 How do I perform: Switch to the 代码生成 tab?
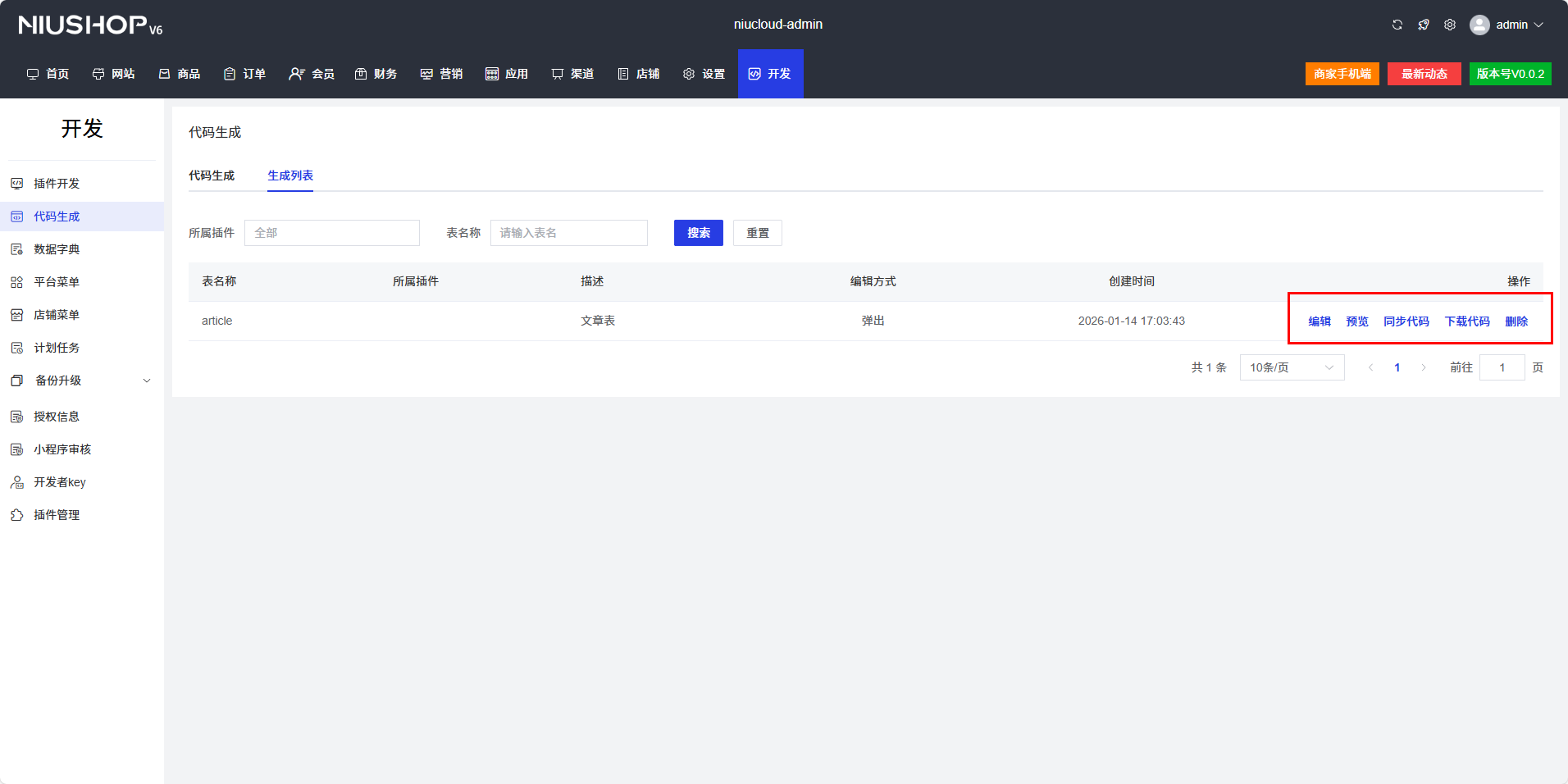[212, 175]
